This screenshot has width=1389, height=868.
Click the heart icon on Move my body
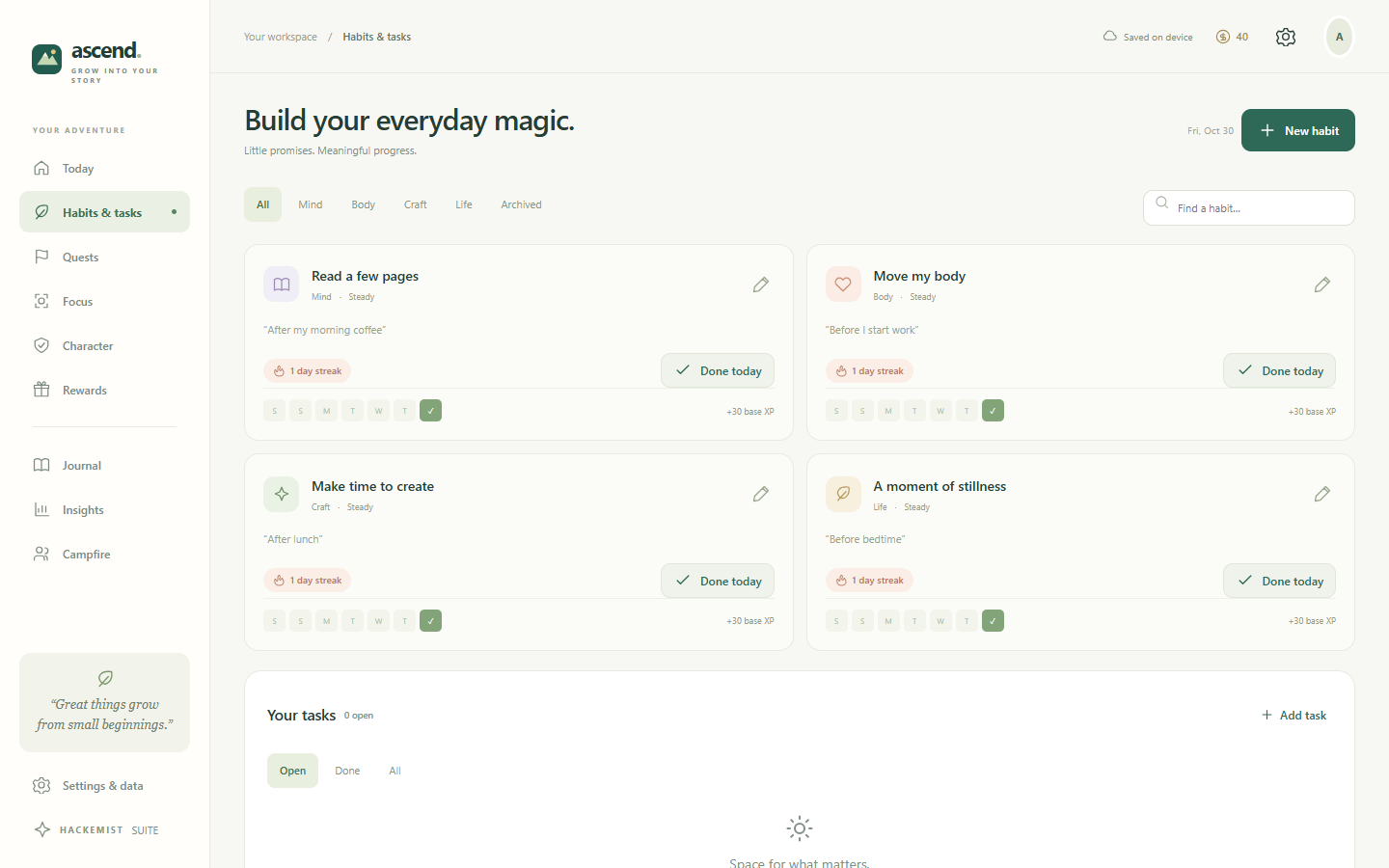843,285
